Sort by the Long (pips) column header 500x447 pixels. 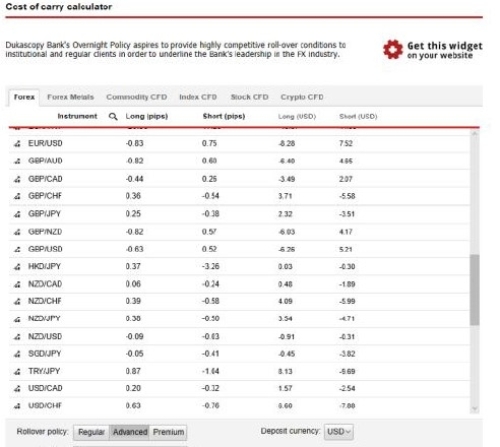tap(147, 116)
